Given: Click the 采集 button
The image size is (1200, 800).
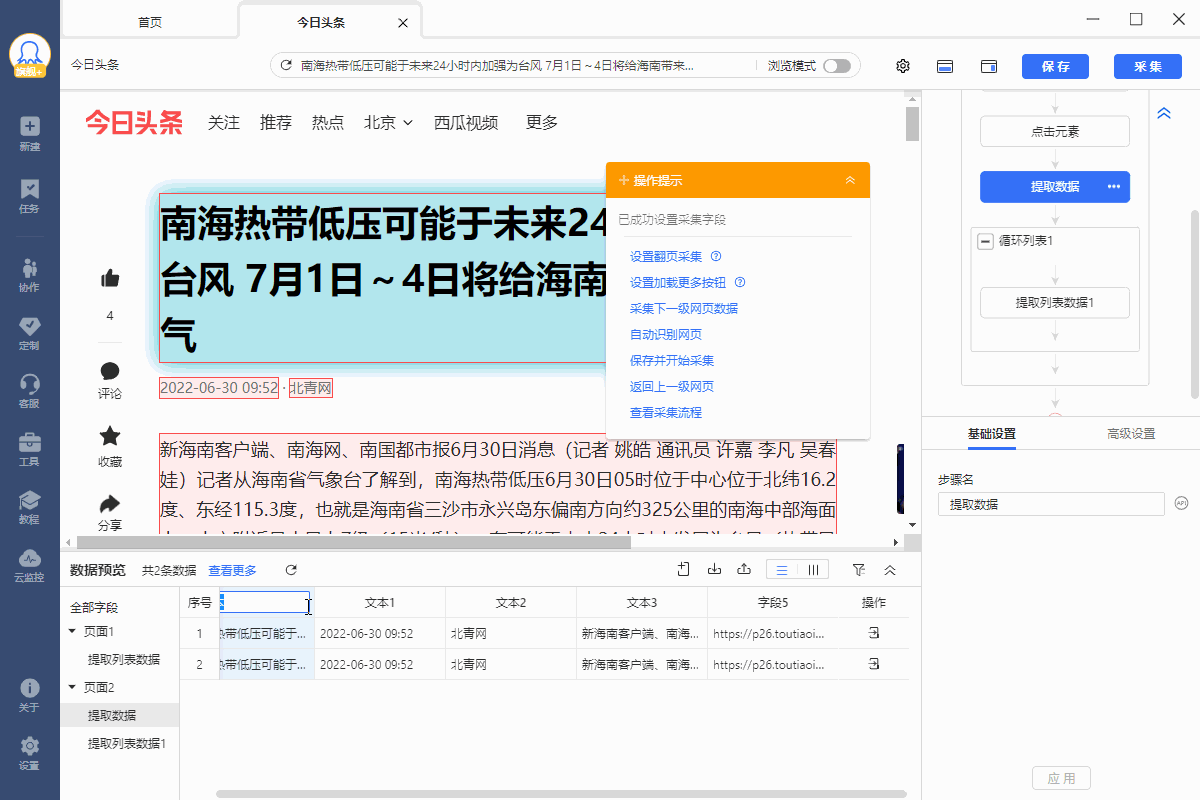Looking at the screenshot, I should coord(1147,66).
